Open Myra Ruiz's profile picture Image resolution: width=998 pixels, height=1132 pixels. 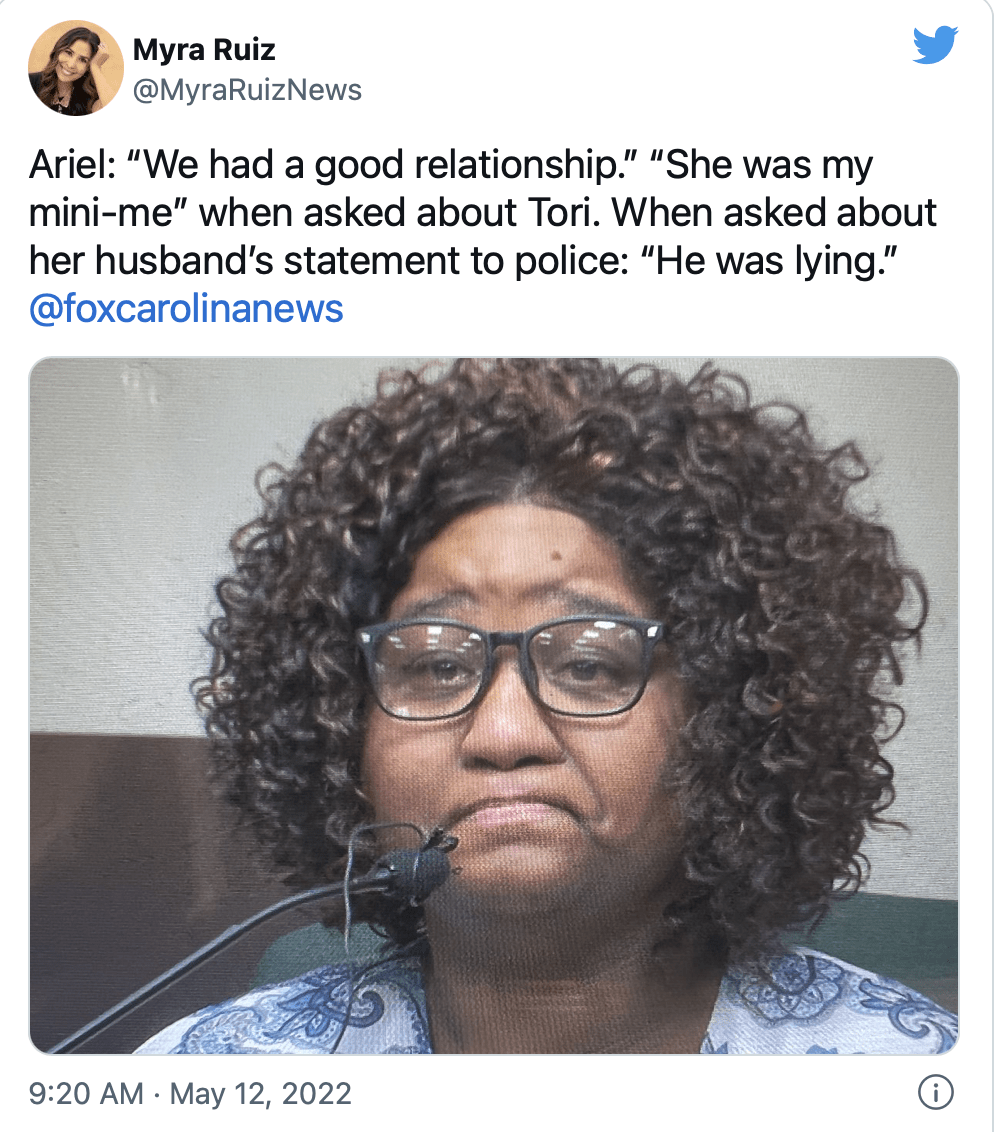(x=76, y=68)
